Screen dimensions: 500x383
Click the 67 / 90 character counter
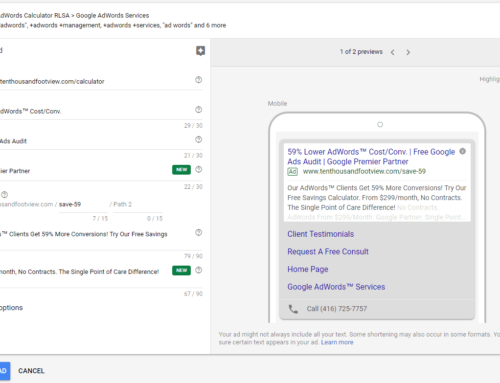coord(193,294)
